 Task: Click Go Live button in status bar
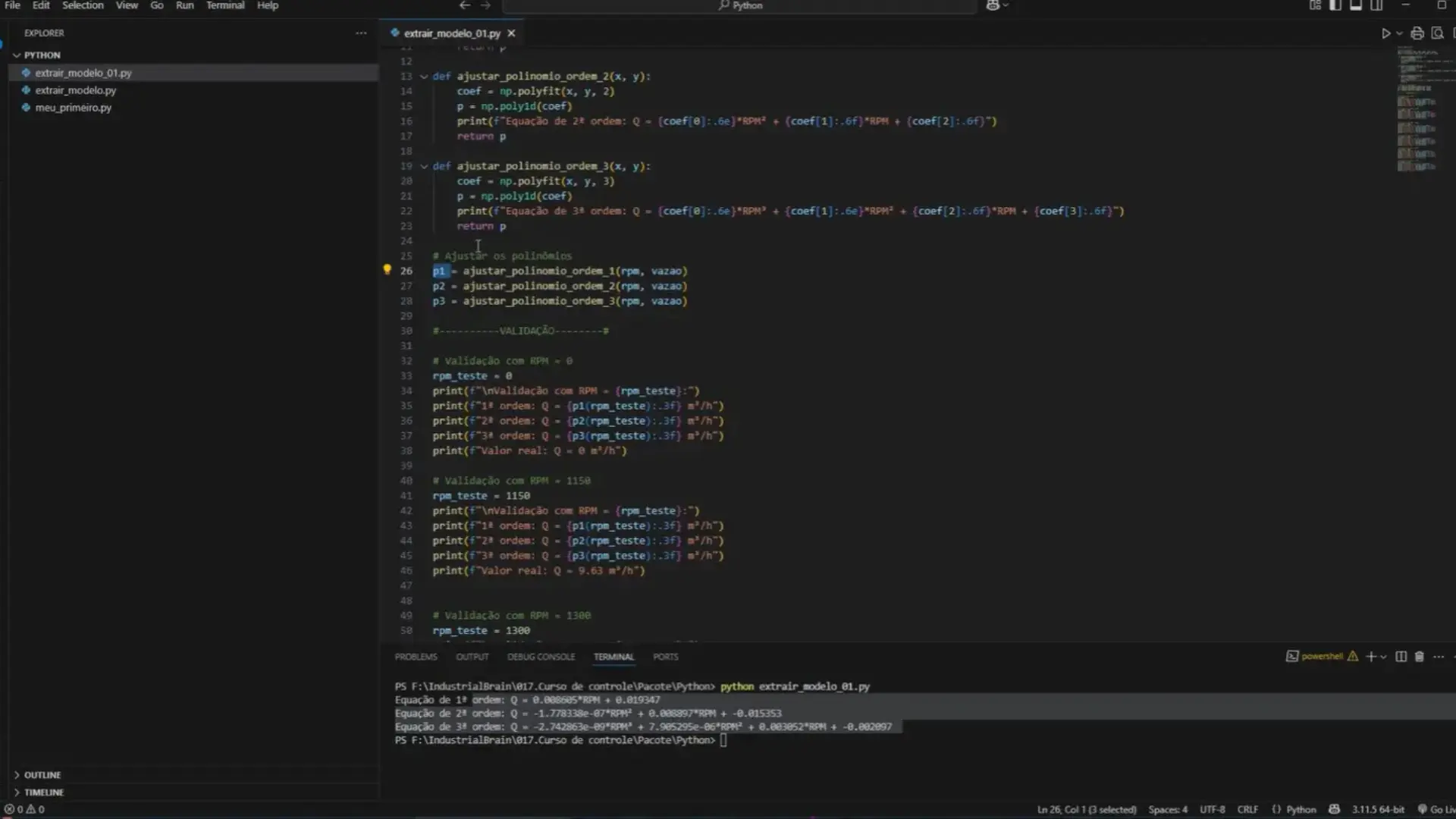[x=1436, y=810]
